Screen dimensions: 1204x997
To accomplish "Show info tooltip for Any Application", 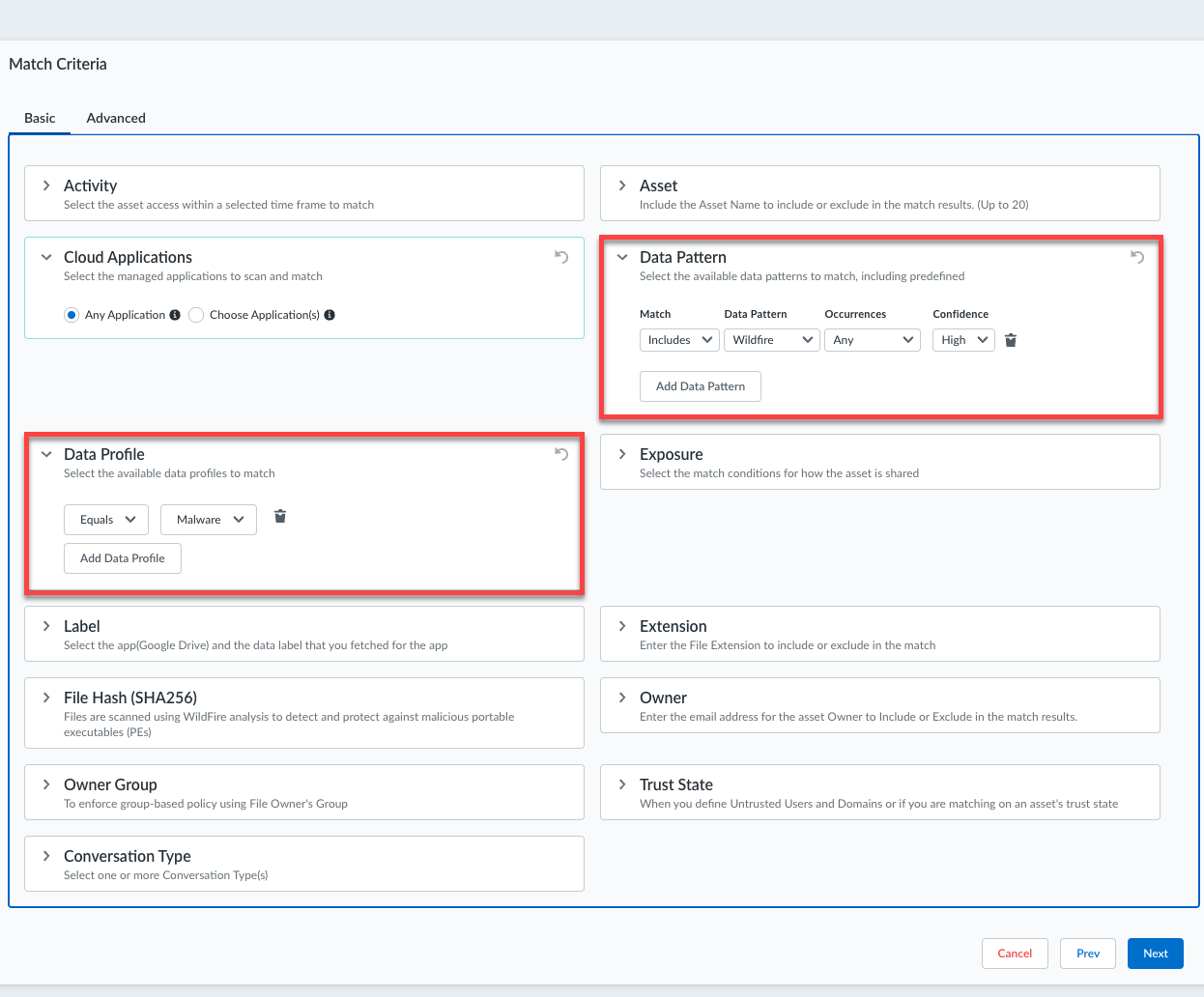I will point(175,315).
